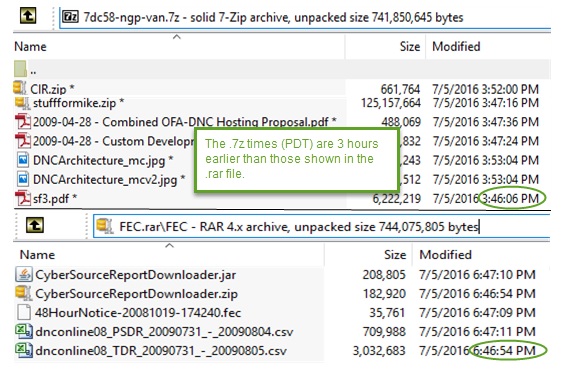Sort bottom pane by Name column
Screen dimensions: 569x375
click(x=37, y=254)
